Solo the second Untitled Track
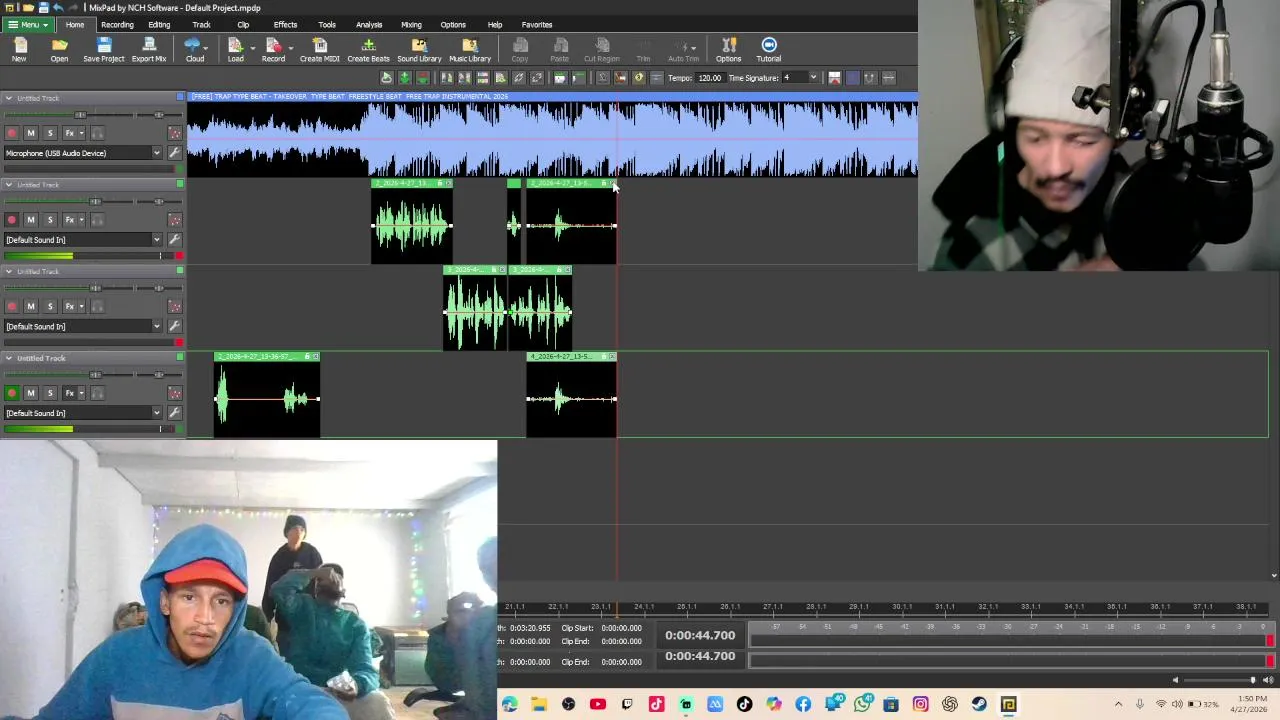Image resolution: width=1280 pixels, height=720 pixels. click(50, 220)
